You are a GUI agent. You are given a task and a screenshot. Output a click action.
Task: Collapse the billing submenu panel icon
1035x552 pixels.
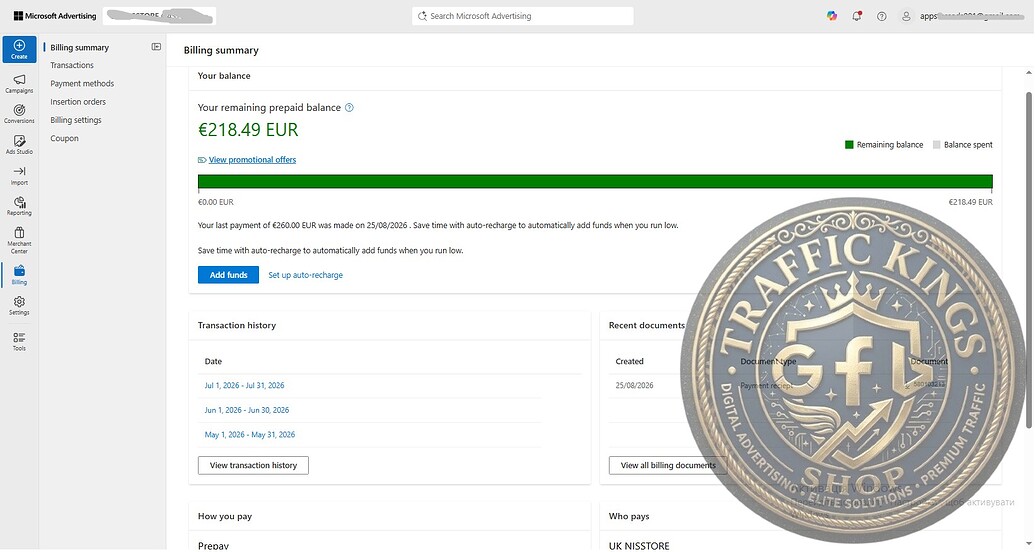(156, 47)
